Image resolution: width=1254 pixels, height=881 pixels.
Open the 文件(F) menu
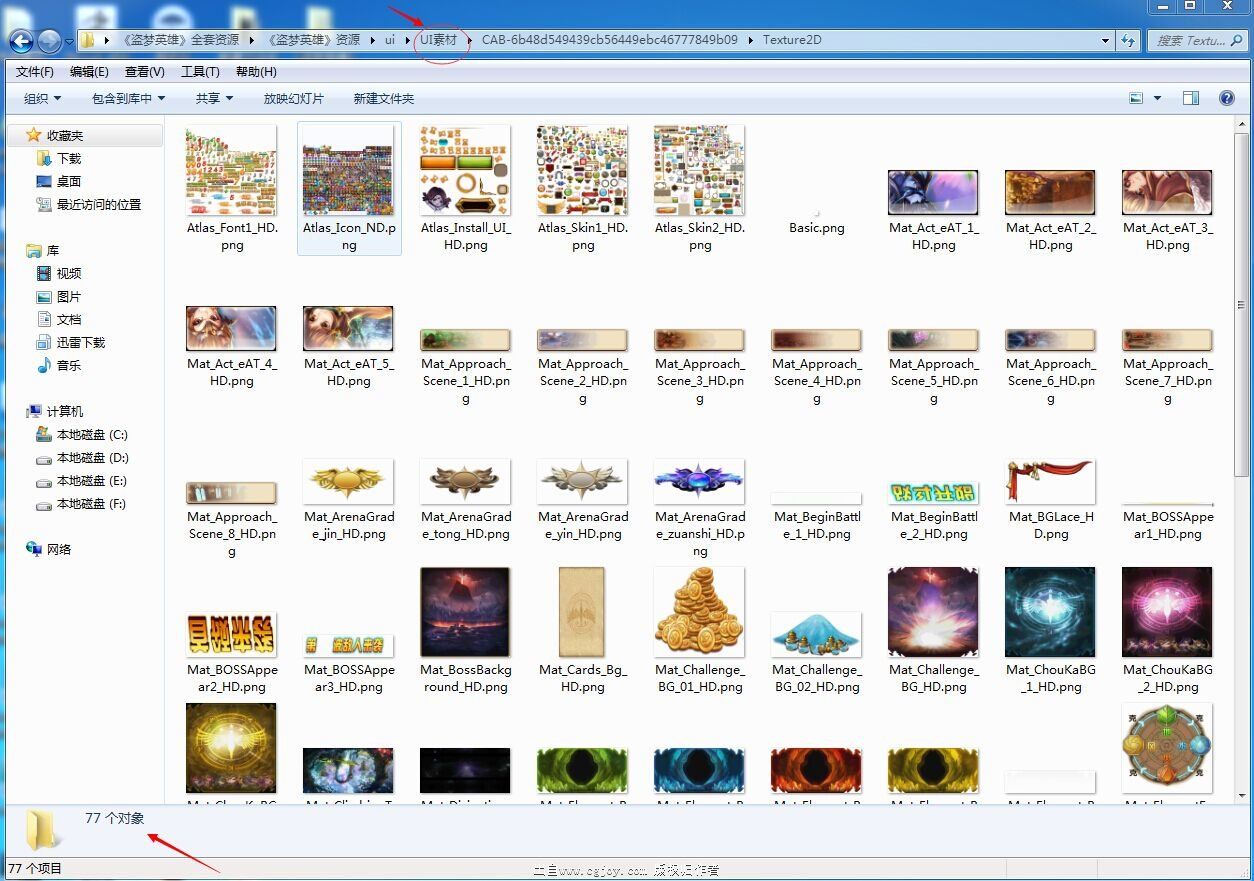pyautogui.click(x=35, y=72)
